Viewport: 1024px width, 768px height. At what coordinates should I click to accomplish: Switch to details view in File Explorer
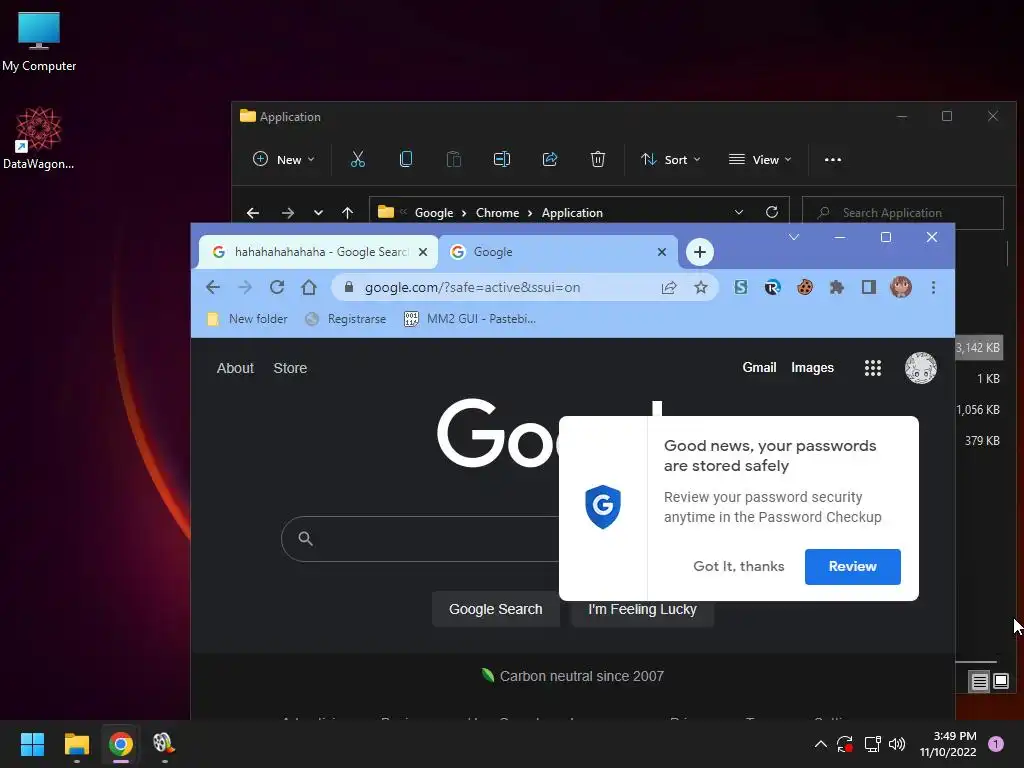click(x=980, y=682)
